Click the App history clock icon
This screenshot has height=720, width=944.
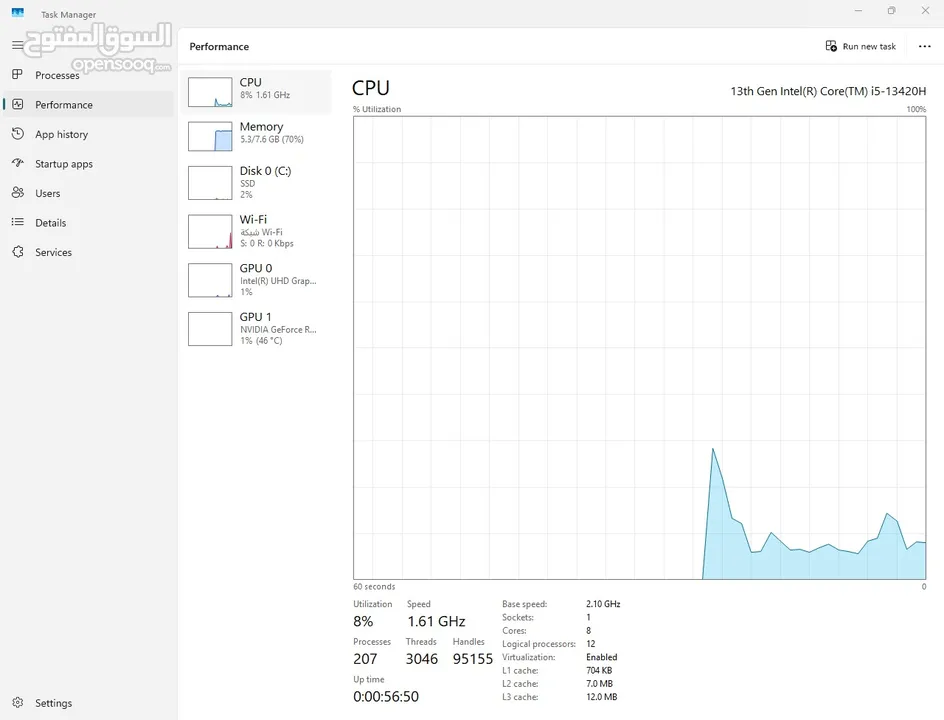pos(17,134)
